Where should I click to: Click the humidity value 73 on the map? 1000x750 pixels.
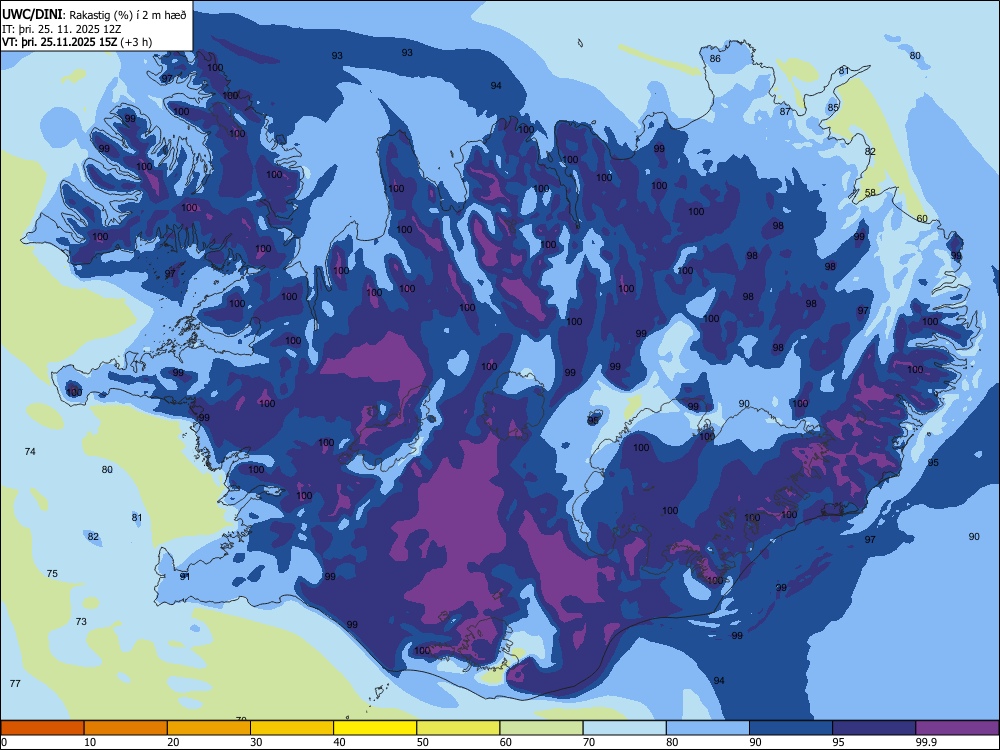[x=81, y=621]
